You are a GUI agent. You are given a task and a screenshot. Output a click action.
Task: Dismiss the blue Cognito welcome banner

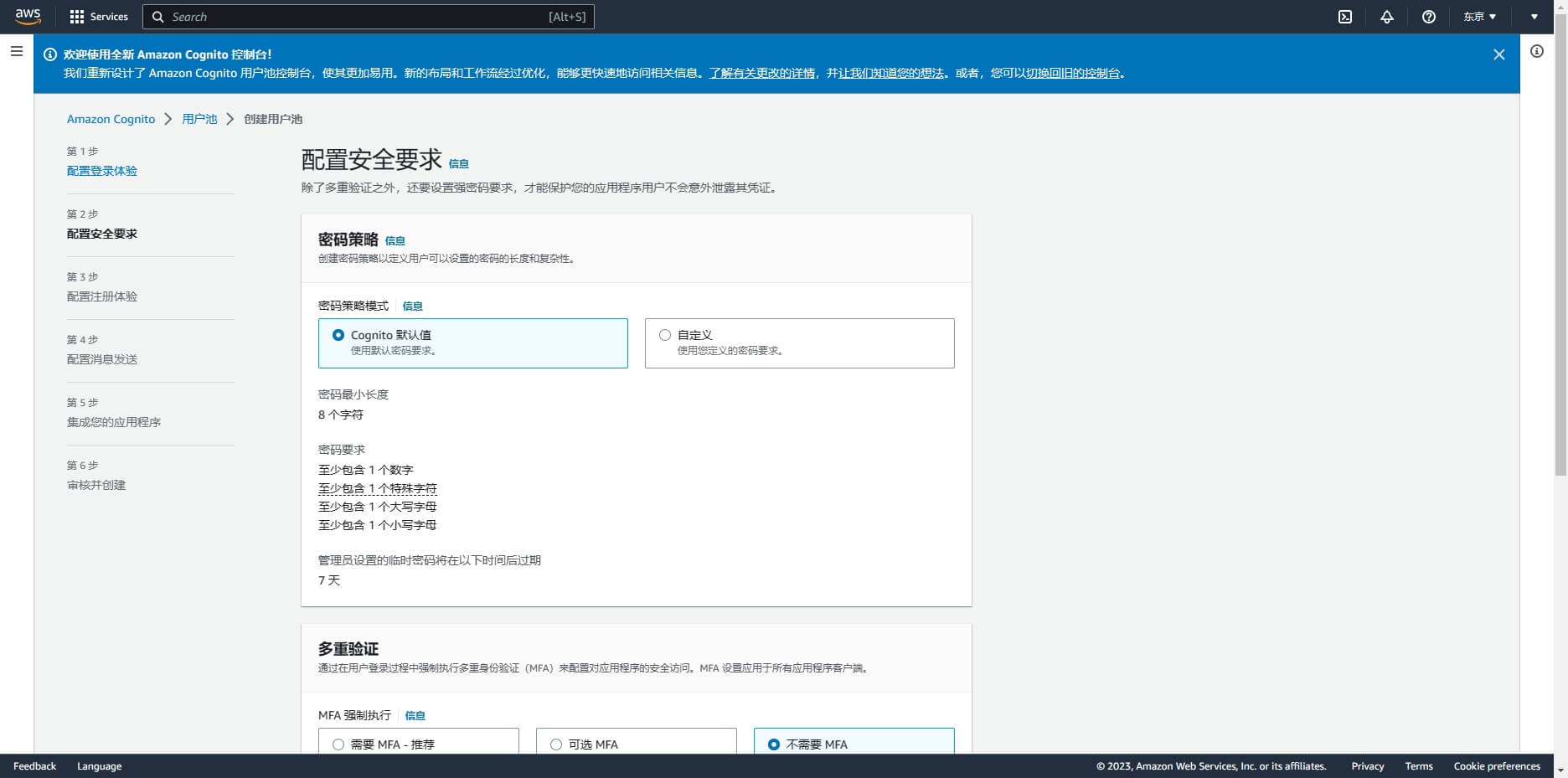click(x=1498, y=54)
